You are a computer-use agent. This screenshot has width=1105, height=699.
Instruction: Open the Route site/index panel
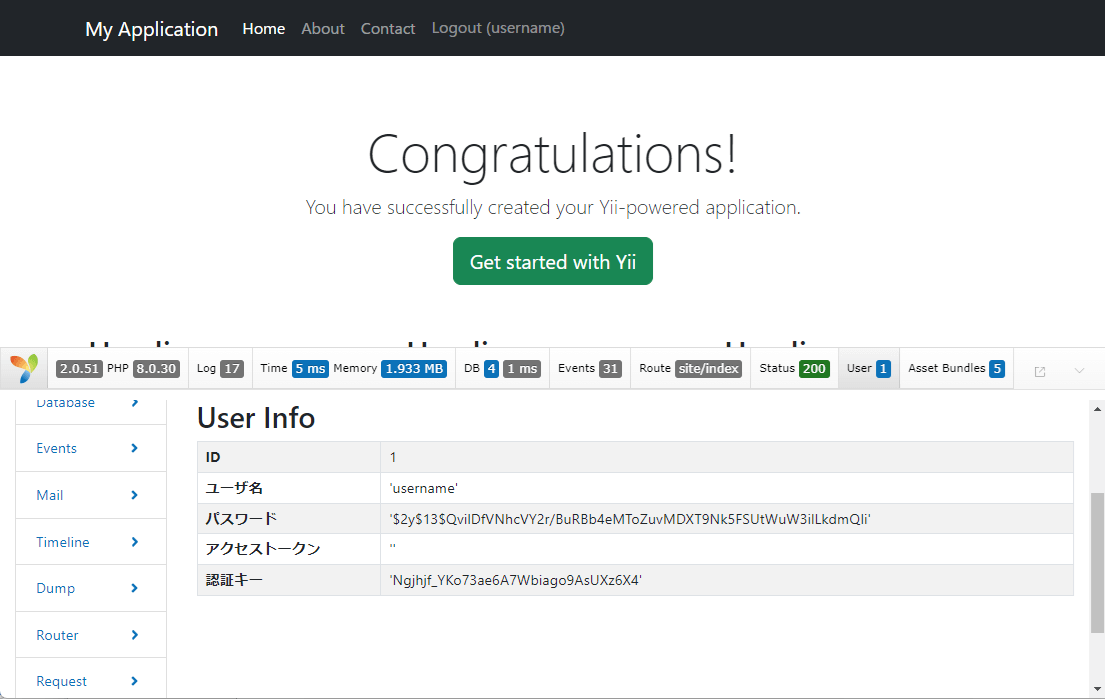689,368
